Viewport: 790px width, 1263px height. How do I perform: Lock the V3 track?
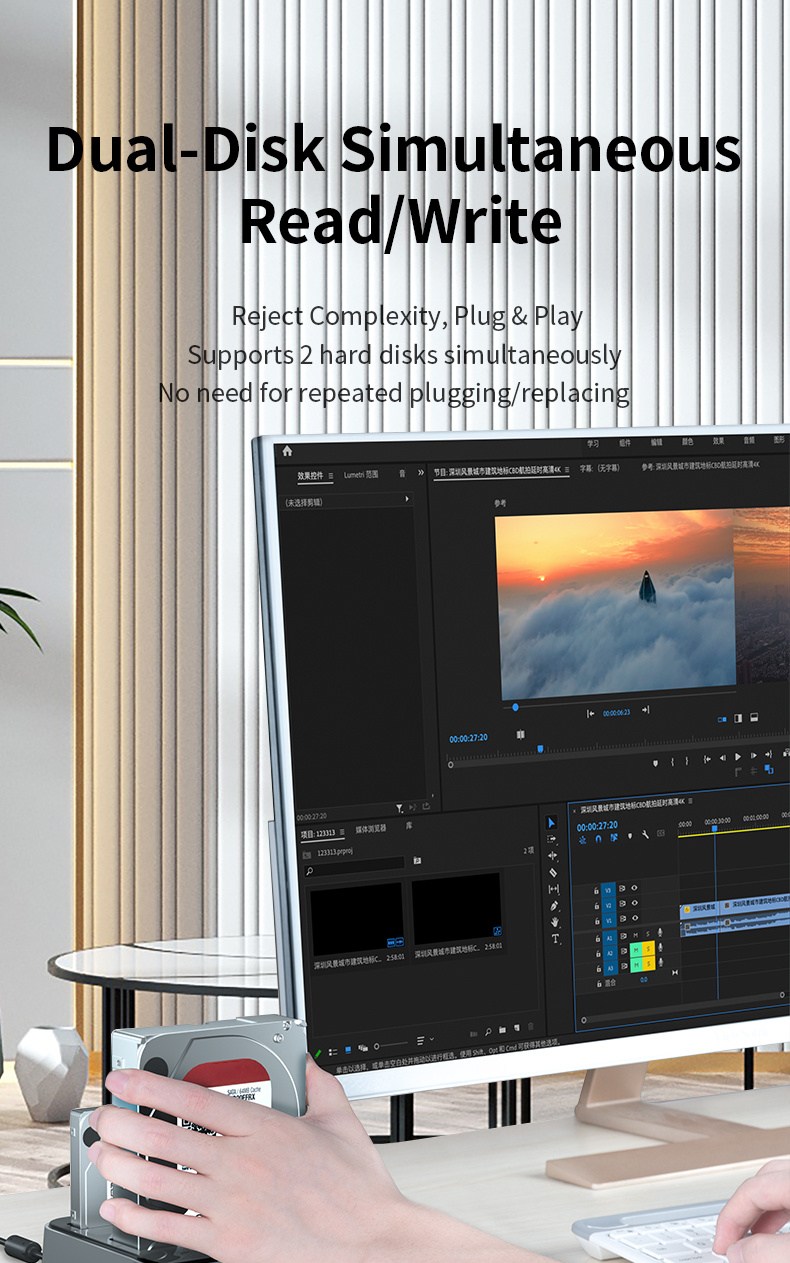[597, 889]
